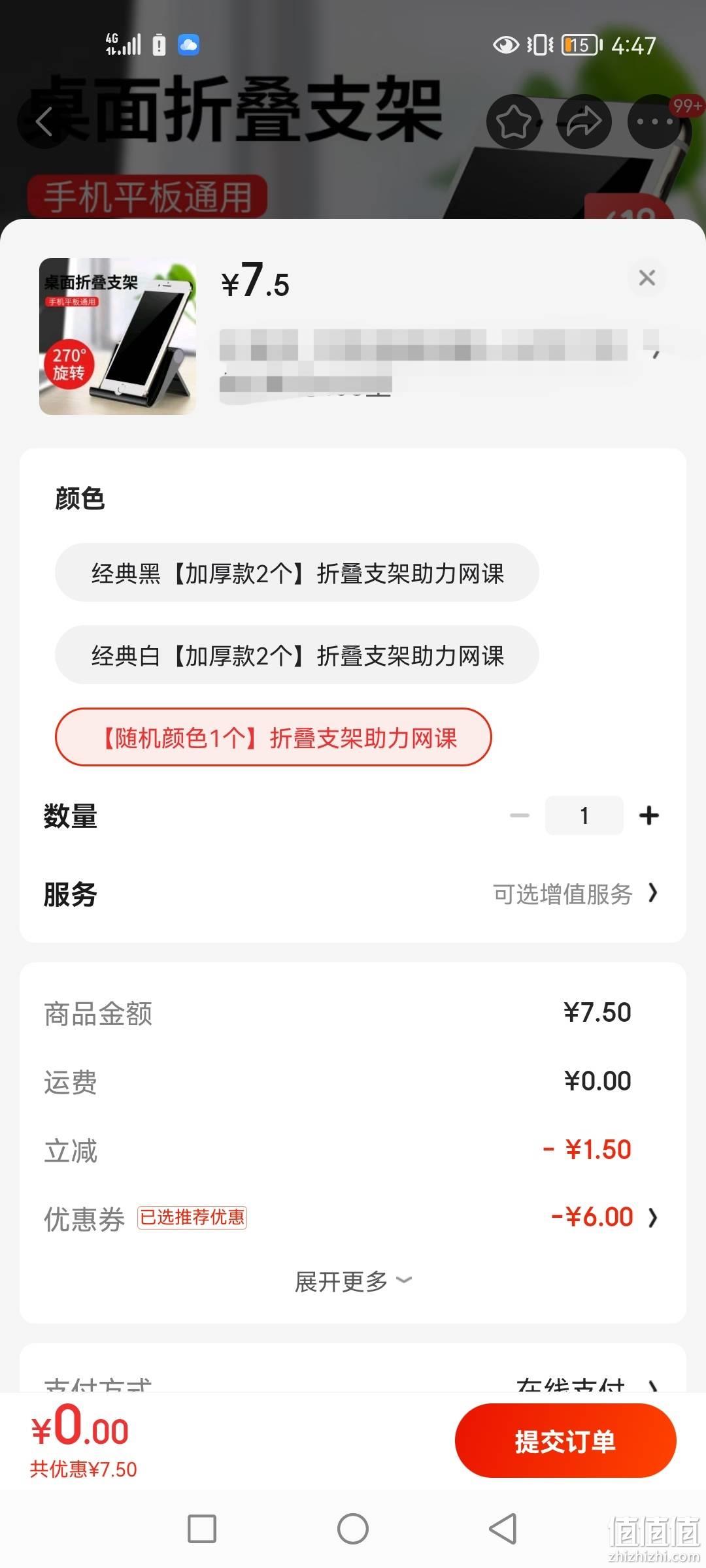This screenshot has width=706, height=1568.
Task: Open 可选增值服务 service options
Action: pyautogui.click(x=575, y=894)
